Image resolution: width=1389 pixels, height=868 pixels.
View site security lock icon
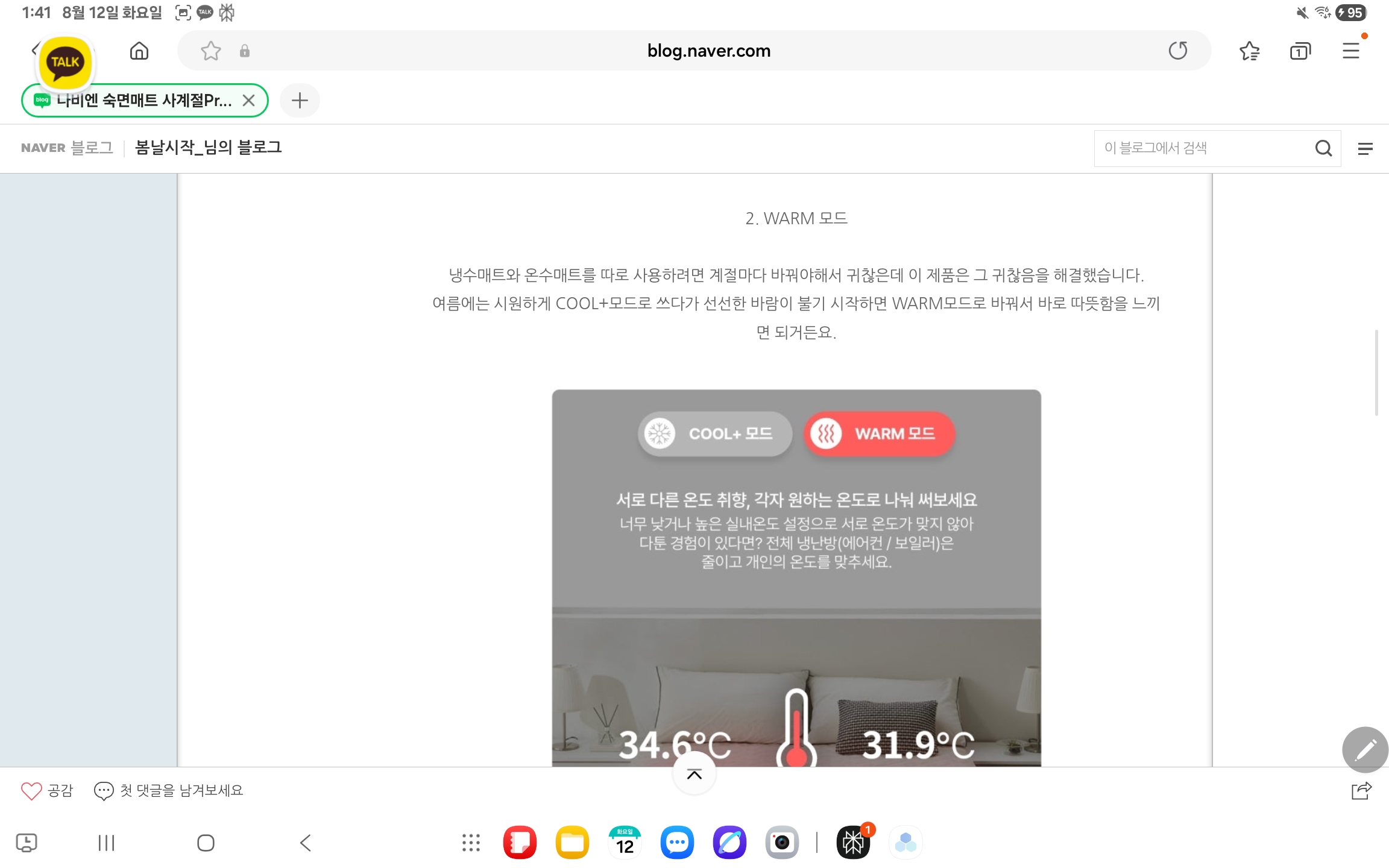pyautogui.click(x=244, y=51)
